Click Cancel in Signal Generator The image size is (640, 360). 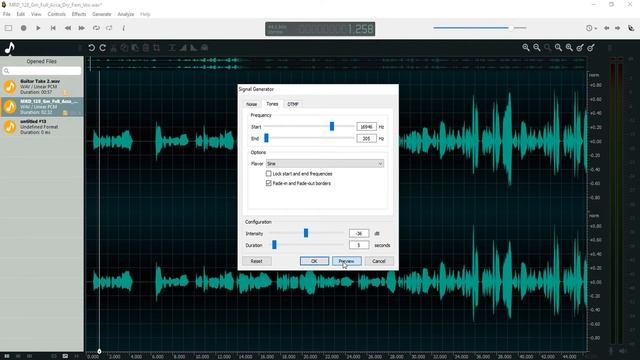point(379,261)
